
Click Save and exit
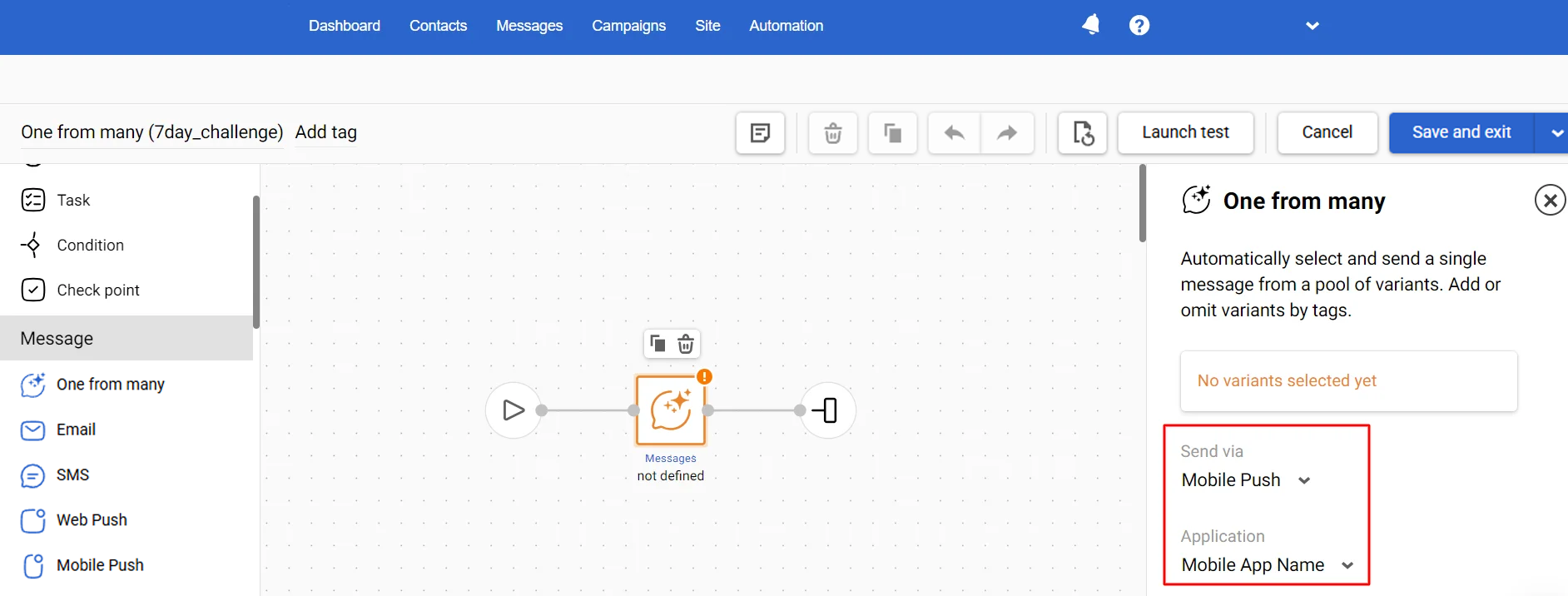1461,133
